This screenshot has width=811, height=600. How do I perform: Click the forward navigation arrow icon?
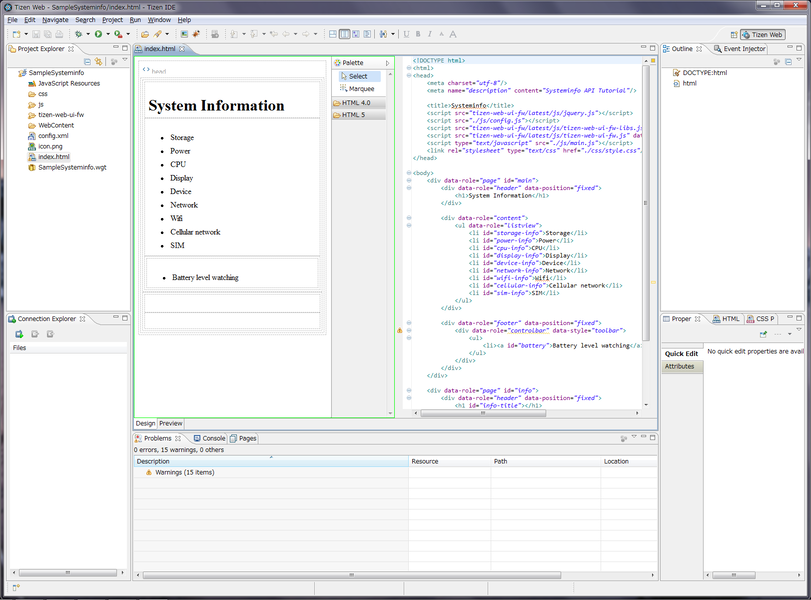click(306, 34)
